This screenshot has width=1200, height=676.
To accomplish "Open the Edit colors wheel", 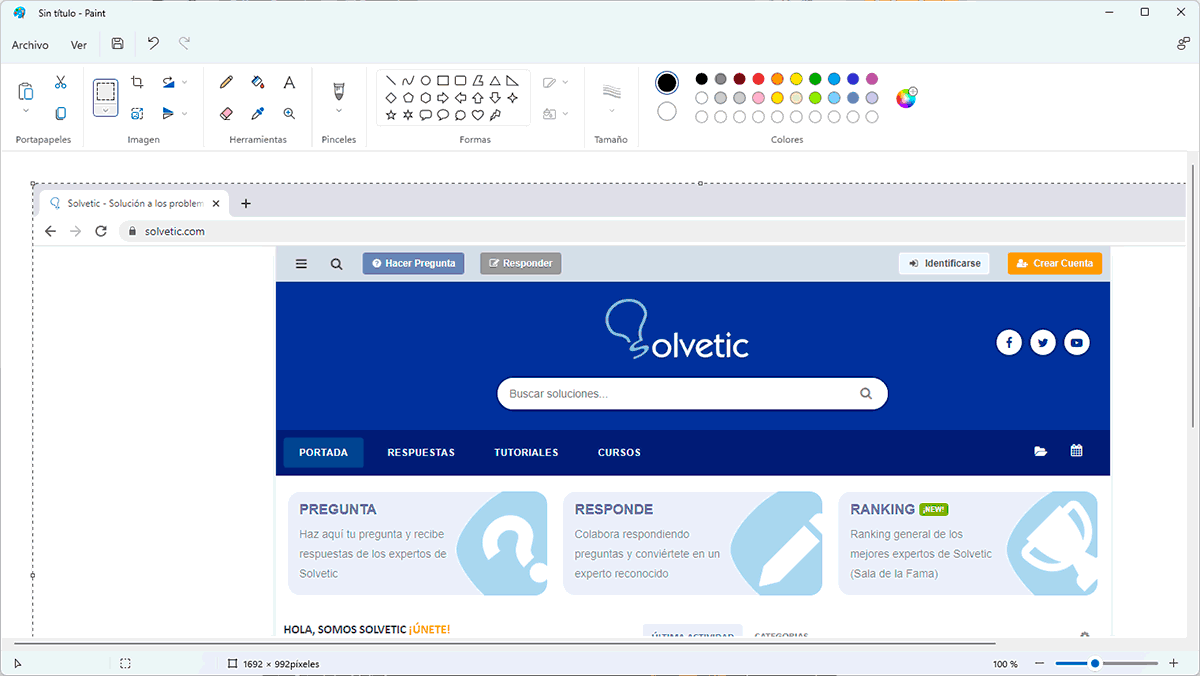I will (x=906, y=97).
